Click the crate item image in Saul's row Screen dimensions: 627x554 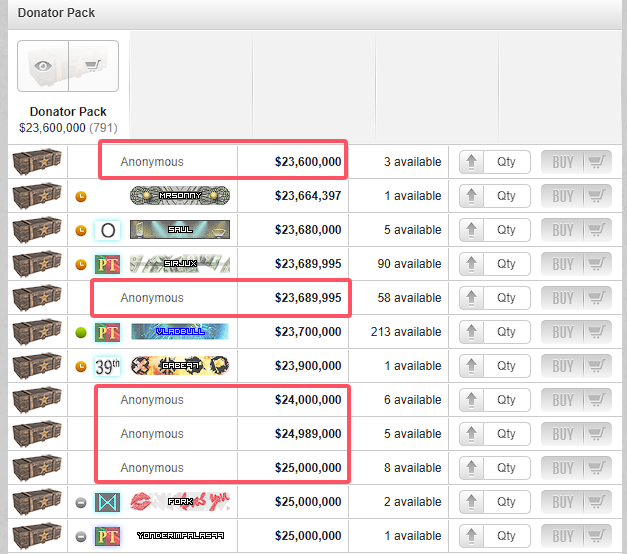[x=38, y=230]
